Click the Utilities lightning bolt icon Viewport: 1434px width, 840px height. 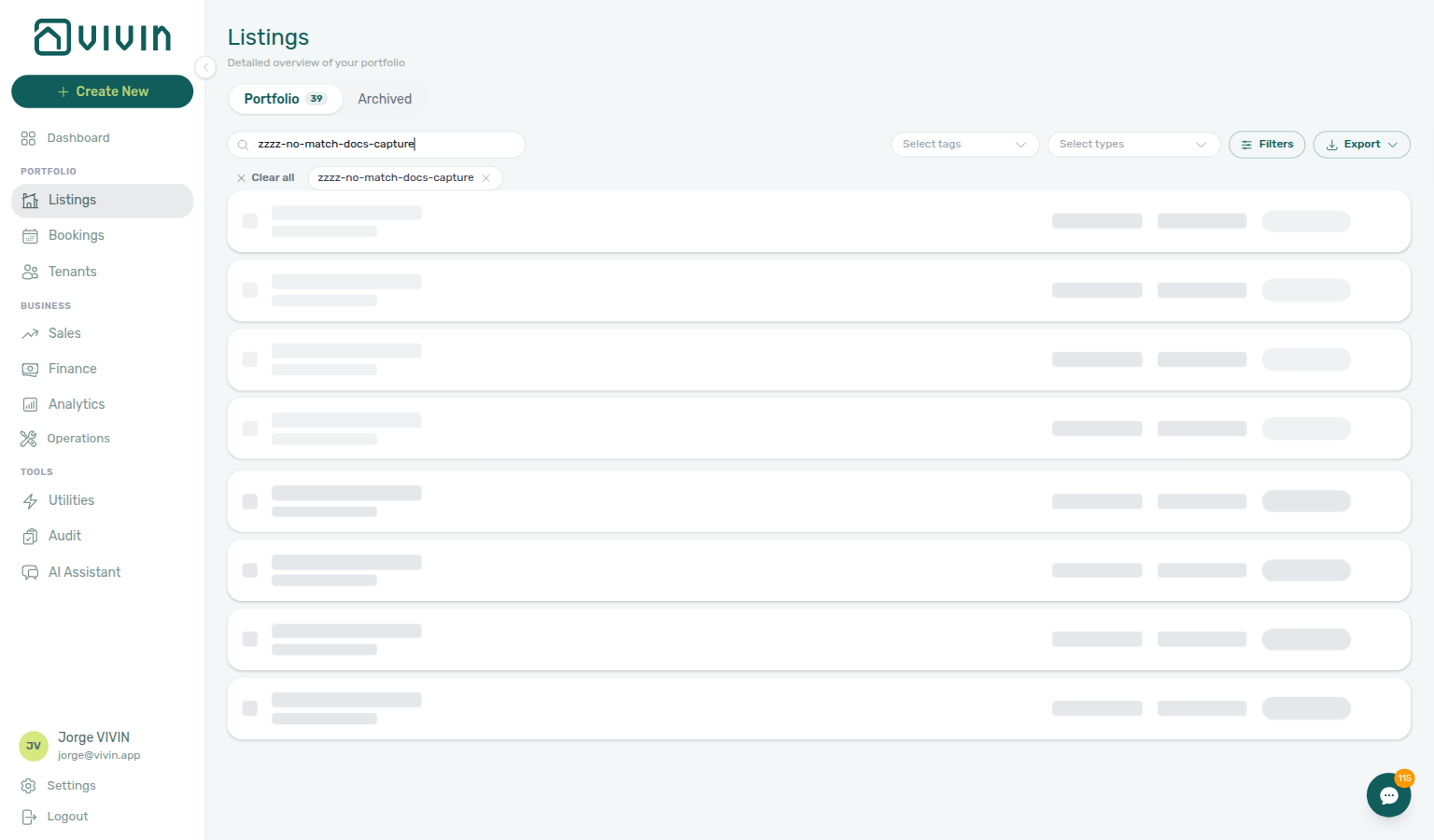click(x=30, y=501)
